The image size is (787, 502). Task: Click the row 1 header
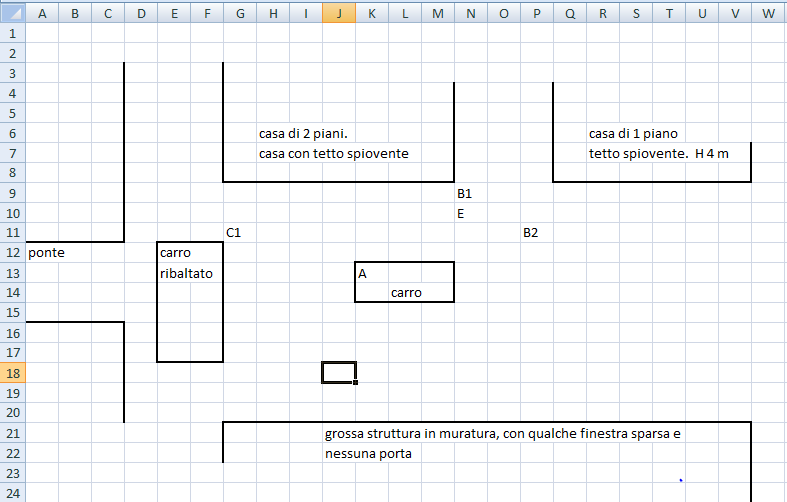tap(12, 33)
